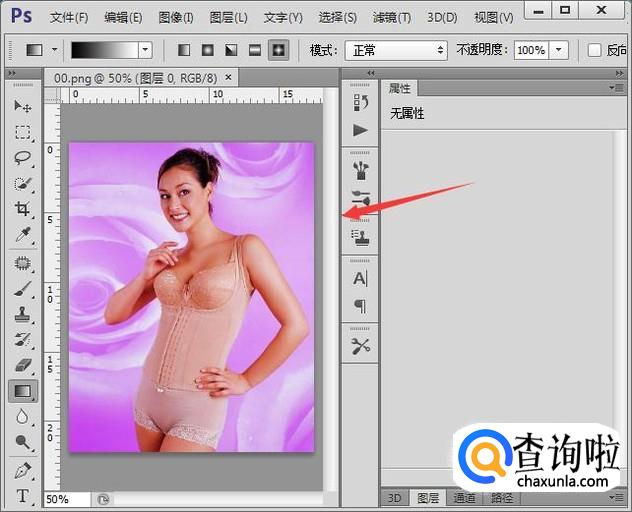Screen dimensions: 632x512
Task: Pick the Eyedropper tool
Action: pos(22,236)
